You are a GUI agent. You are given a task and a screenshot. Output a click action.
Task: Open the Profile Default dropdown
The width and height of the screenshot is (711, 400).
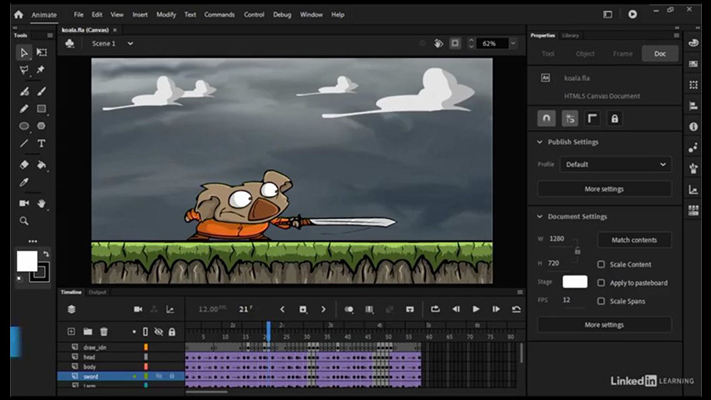pyautogui.click(x=616, y=164)
